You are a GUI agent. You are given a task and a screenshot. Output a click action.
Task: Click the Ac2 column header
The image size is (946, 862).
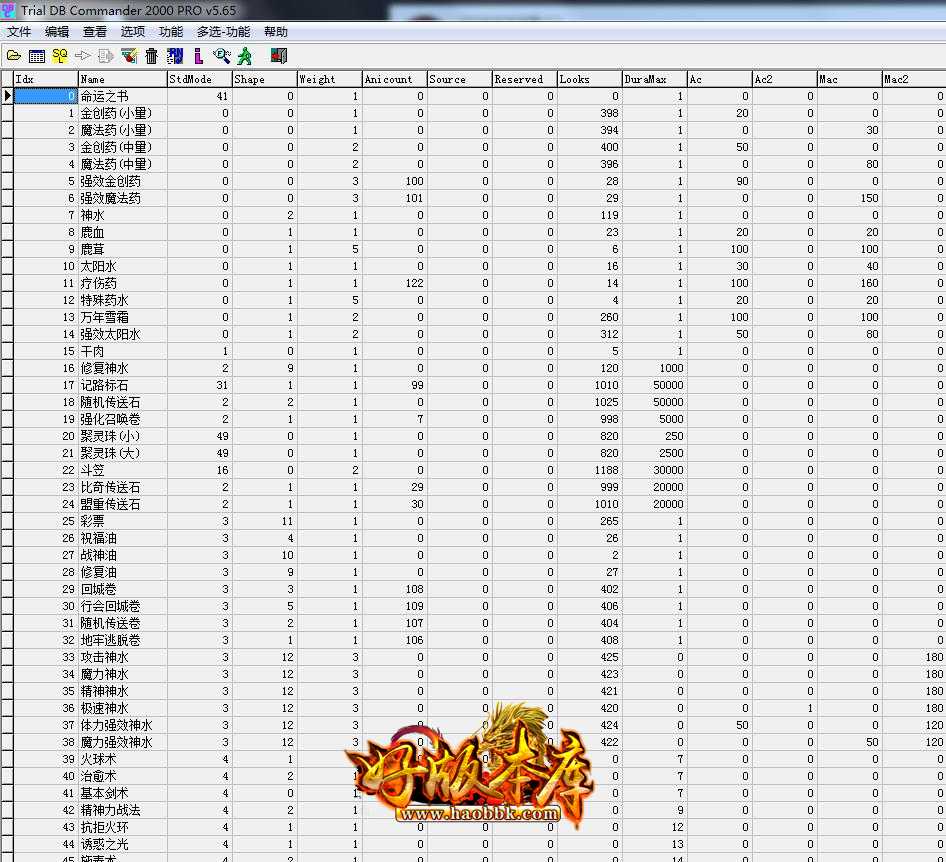pyautogui.click(x=786, y=79)
